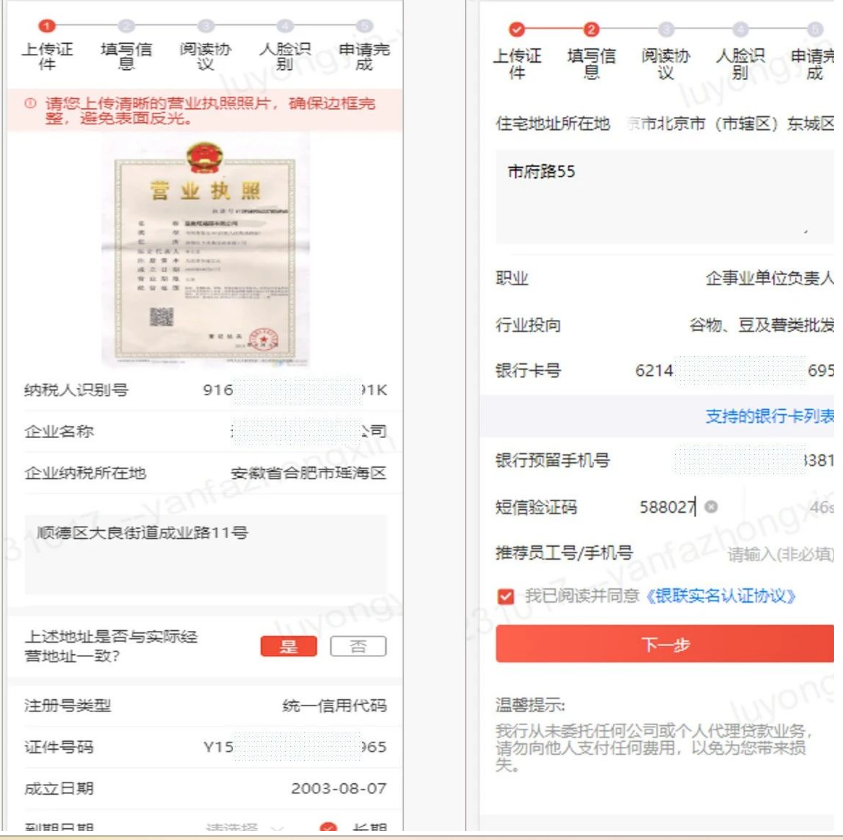Click the QR code on the license image
This screenshot has width=843, height=840.
(161, 317)
